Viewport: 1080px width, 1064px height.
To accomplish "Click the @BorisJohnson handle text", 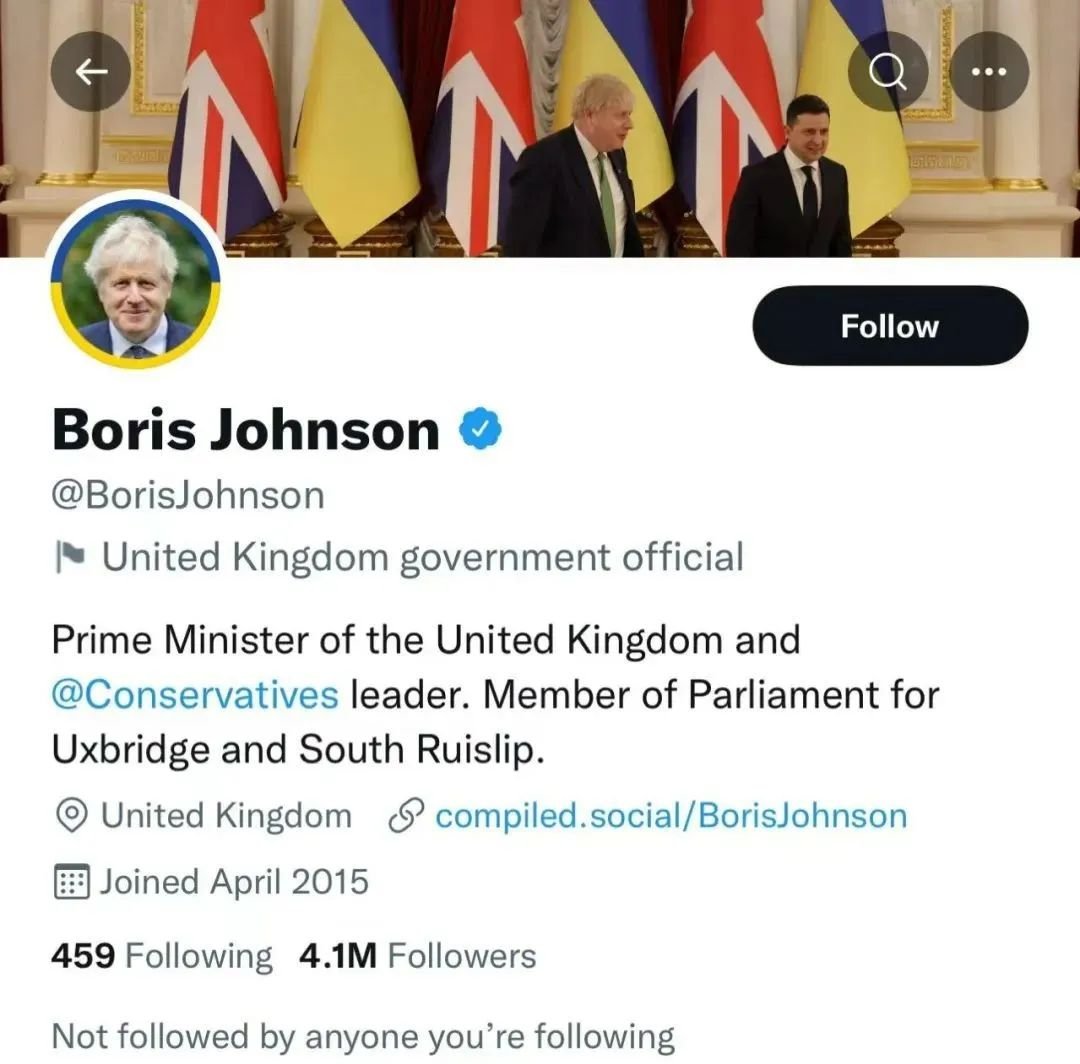I will coord(188,496).
